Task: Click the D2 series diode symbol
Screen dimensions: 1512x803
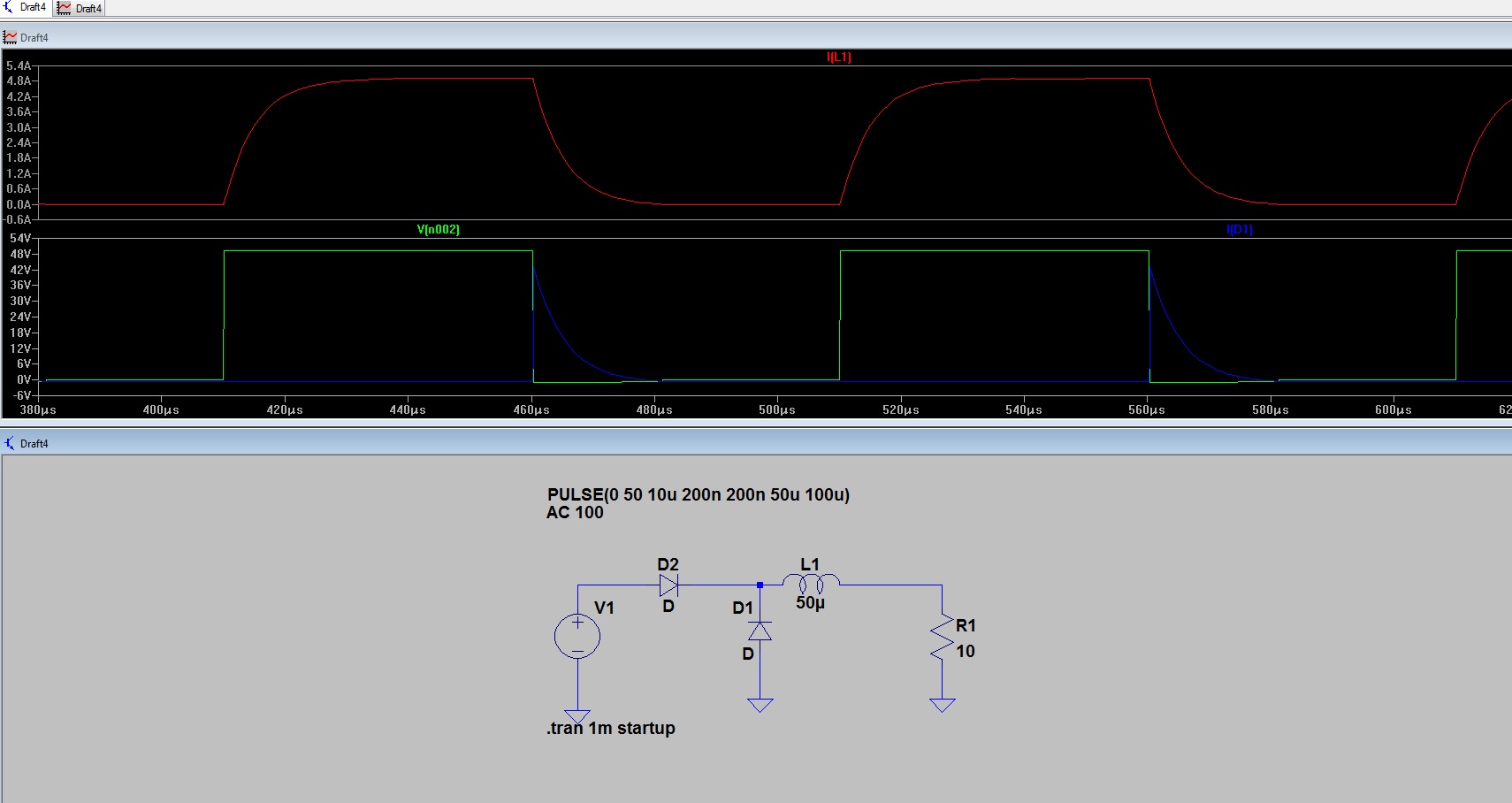Action: (668, 585)
